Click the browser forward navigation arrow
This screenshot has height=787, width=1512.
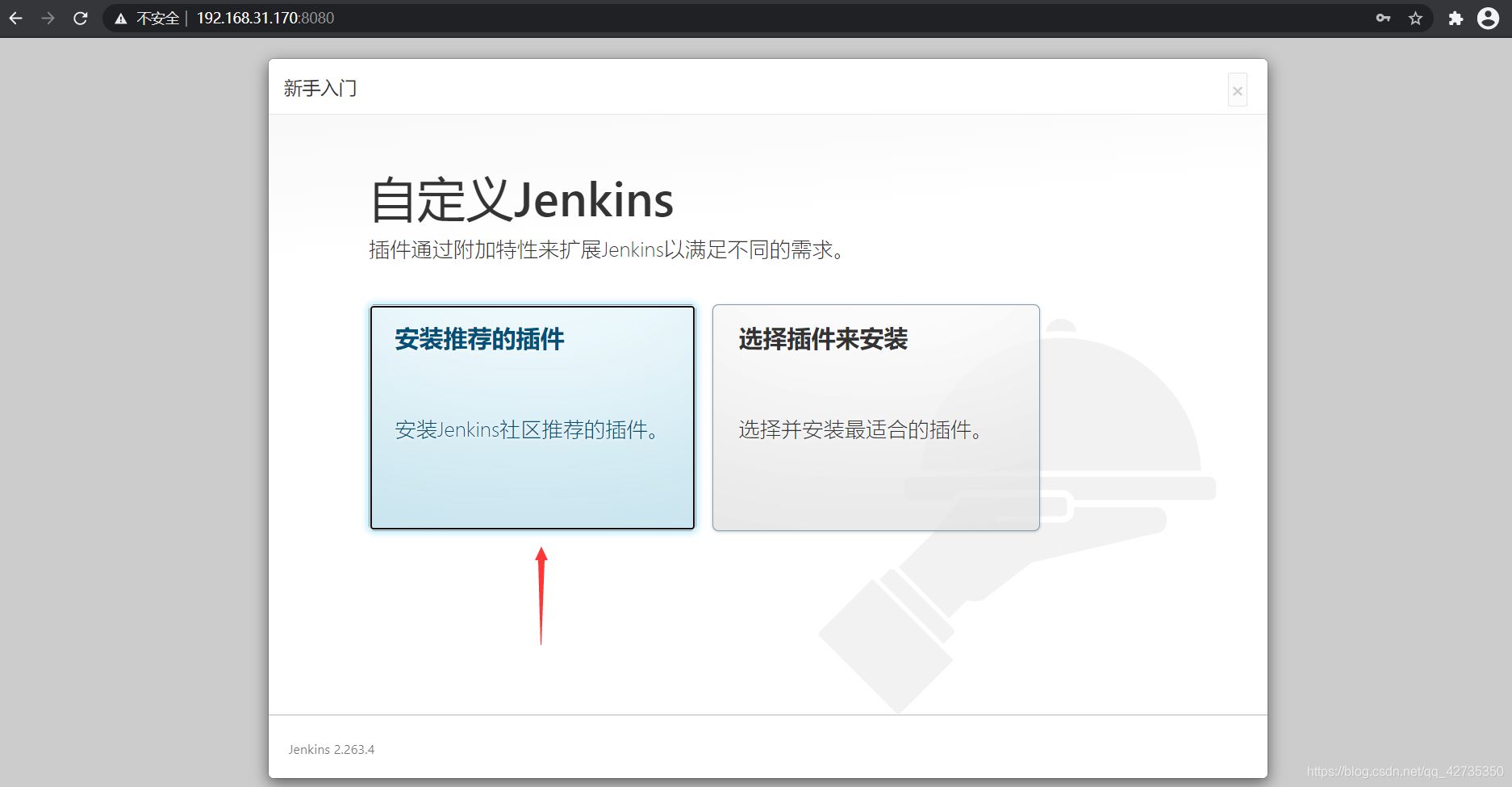[x=48, y=17]
